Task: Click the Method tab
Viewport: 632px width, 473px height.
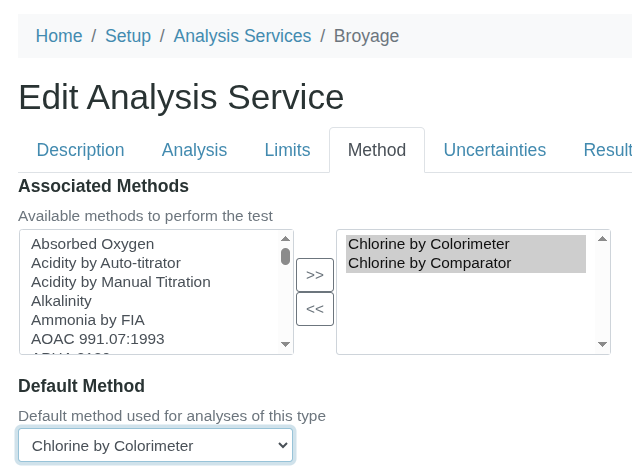Action: coord(376,150)
